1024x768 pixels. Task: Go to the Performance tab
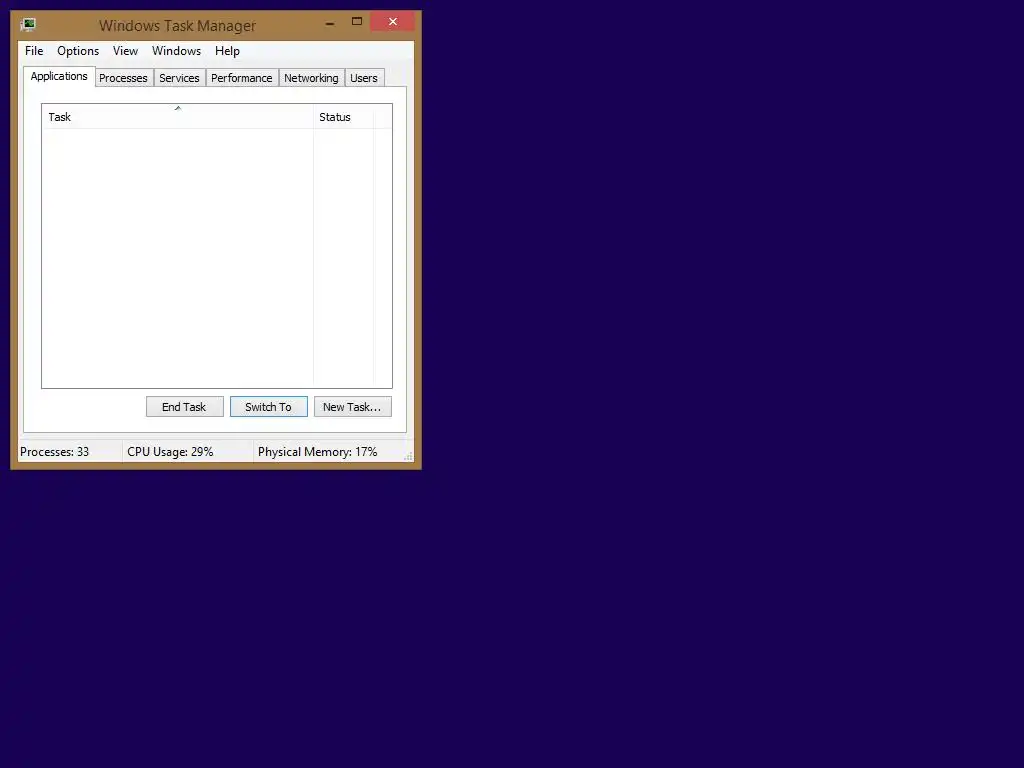point(242,78)
